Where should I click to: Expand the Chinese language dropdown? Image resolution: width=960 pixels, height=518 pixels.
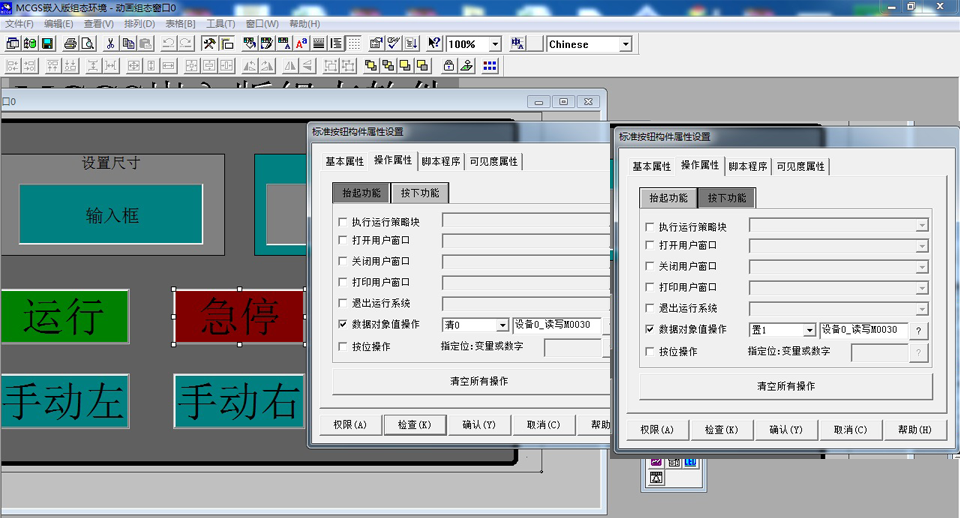pos(625,45)
